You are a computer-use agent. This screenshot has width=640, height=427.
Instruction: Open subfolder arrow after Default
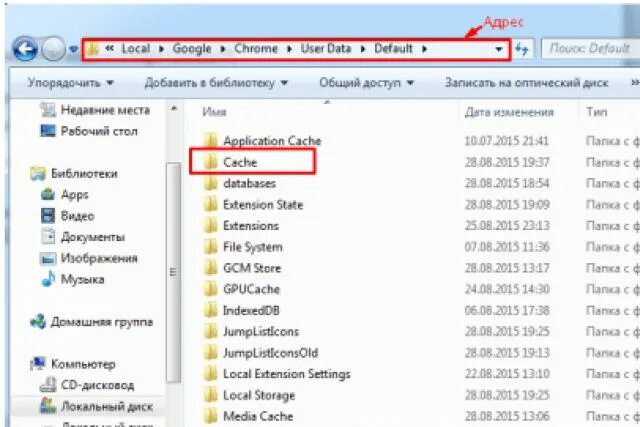tap(424, 49)
